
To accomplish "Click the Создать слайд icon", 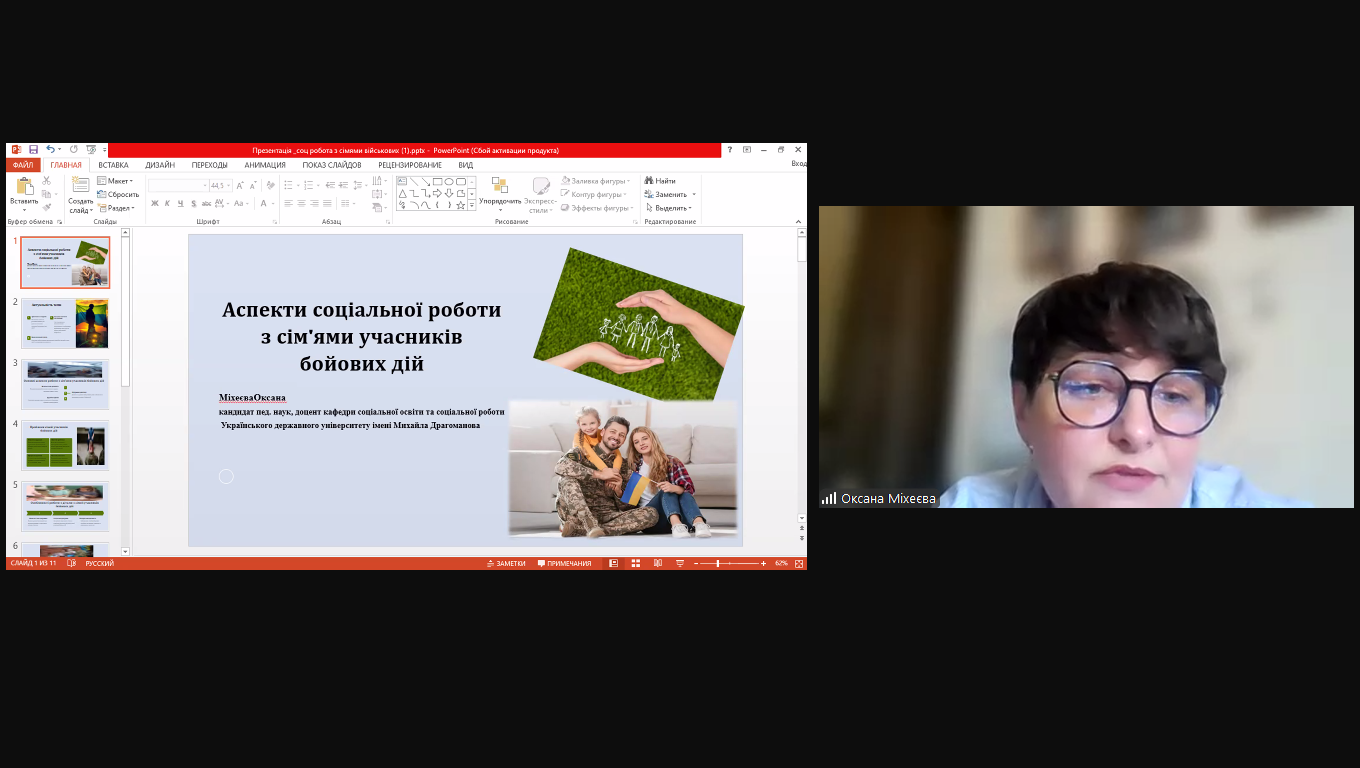I will pos(80,186).
